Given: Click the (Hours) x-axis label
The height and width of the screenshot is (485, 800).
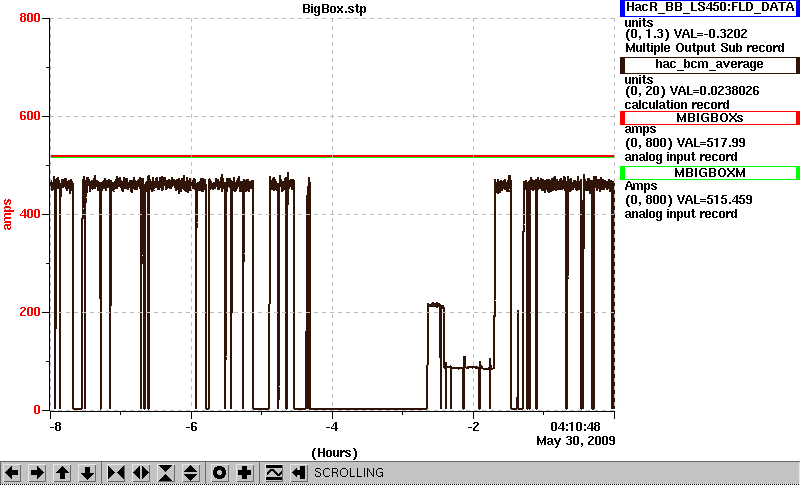Looking at the screenshot, I should point(334,453).
